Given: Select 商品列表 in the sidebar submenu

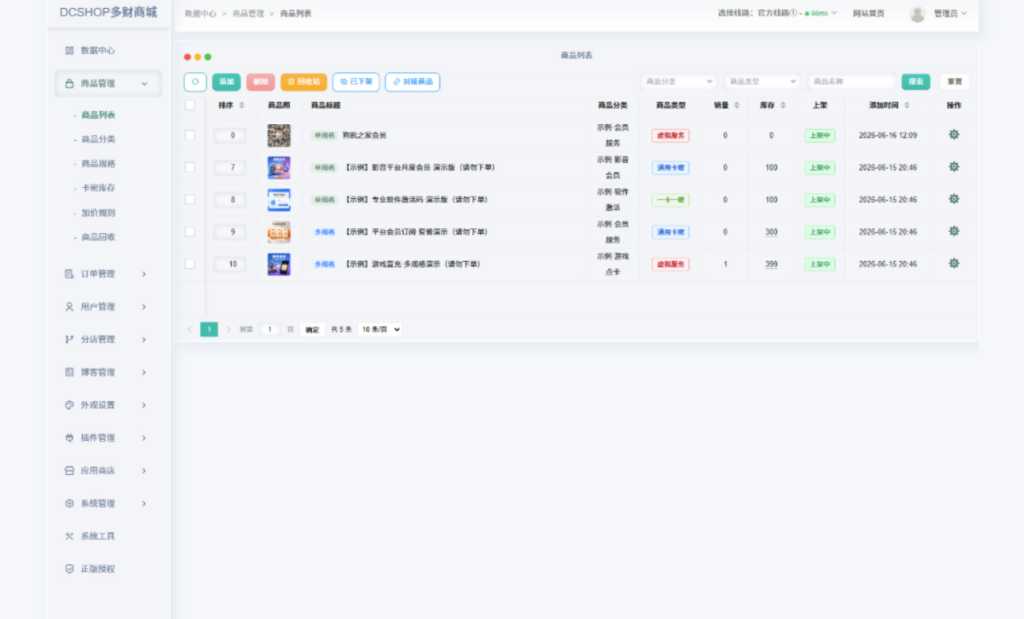Looking at the screenshot, I should pos(98,115).
